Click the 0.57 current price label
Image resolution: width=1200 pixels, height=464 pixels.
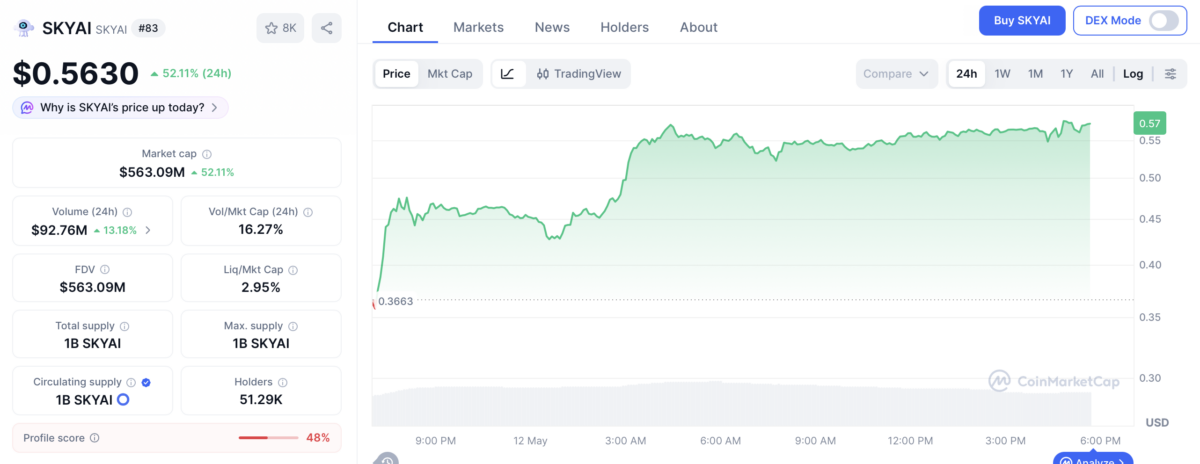1149,123
